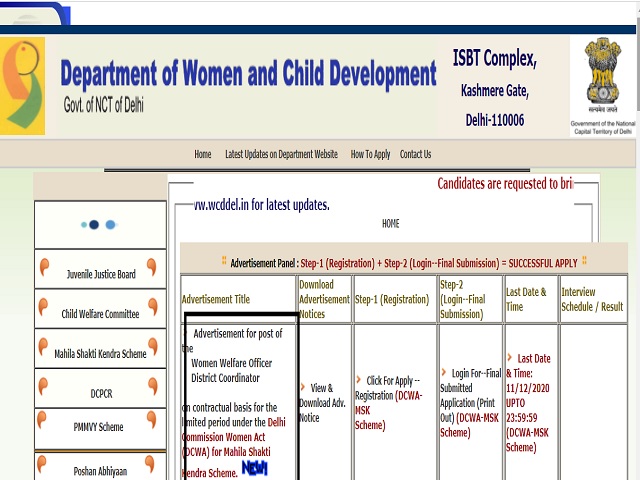Select the small left slider dot
The image size is (640, 480).
[x=84, y=224]
